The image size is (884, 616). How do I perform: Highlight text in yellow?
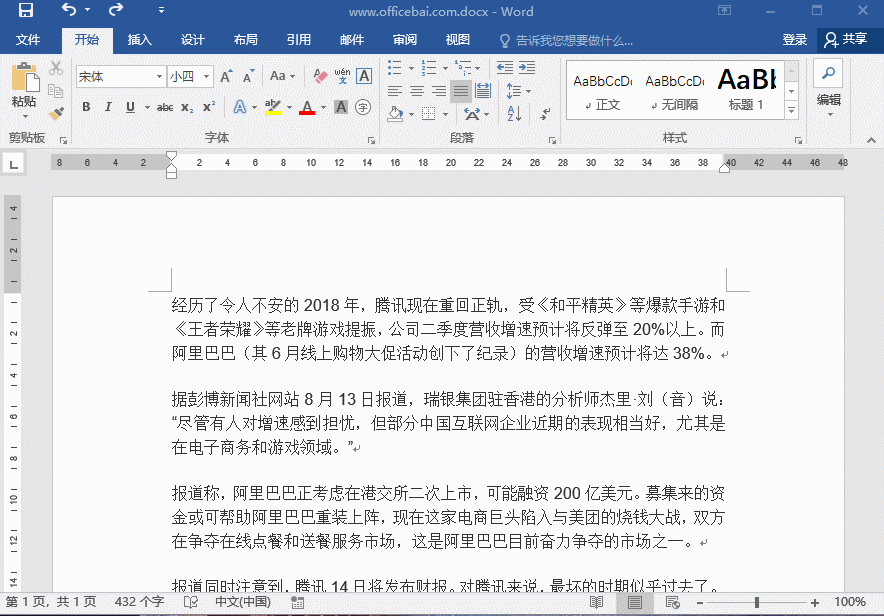[x=273, y=107]
